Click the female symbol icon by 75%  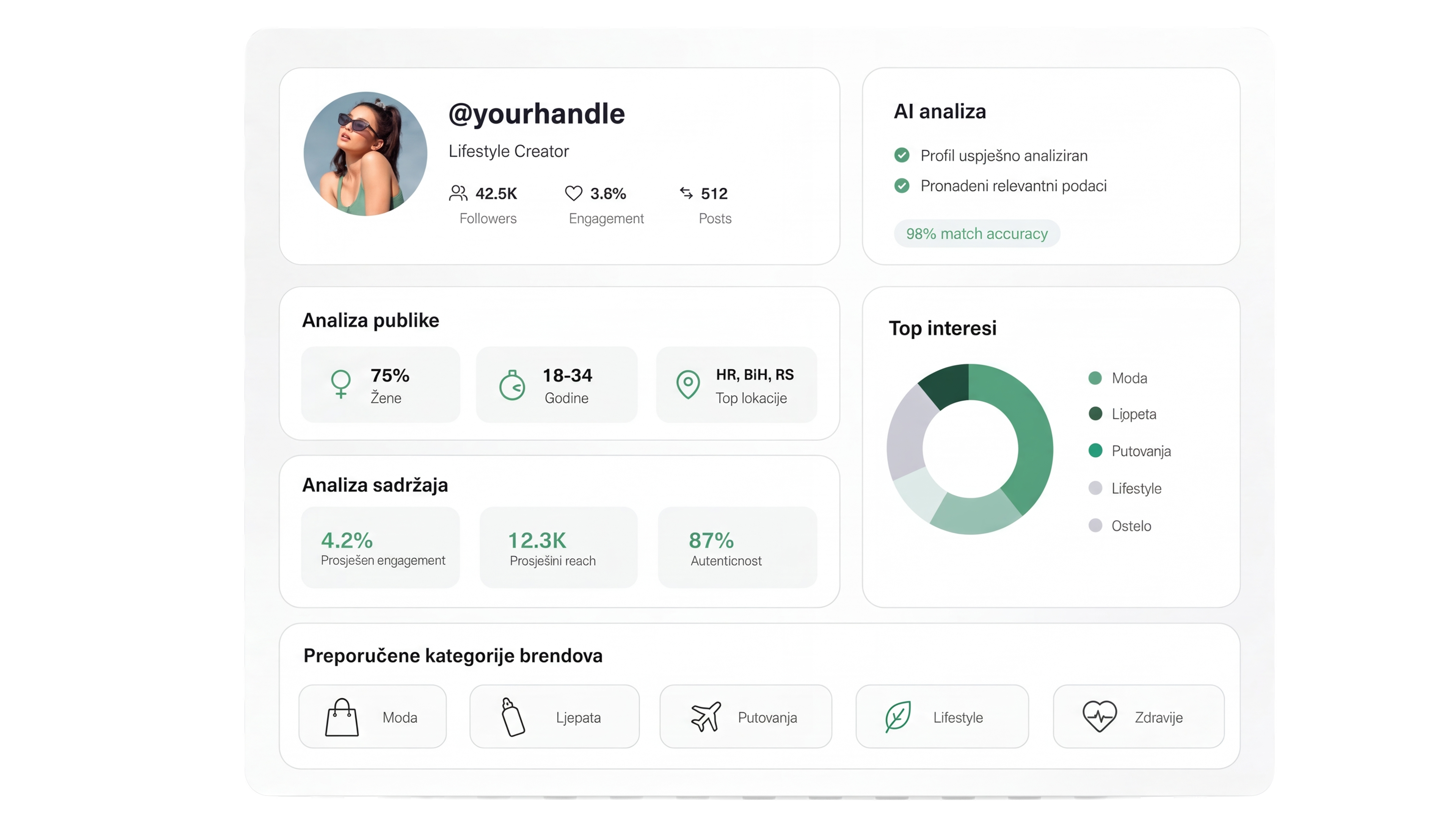pyautogui.click(x=341, y=384)
